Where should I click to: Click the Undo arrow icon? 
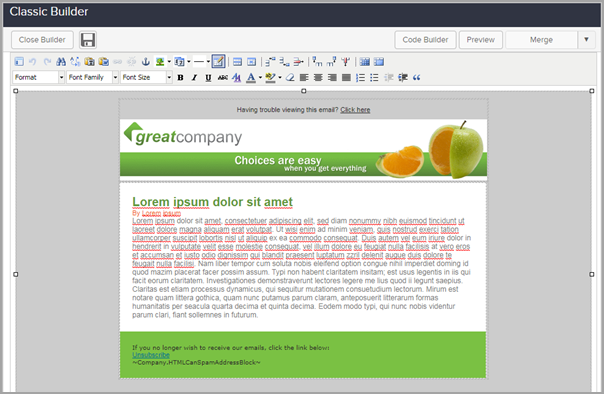33,62
